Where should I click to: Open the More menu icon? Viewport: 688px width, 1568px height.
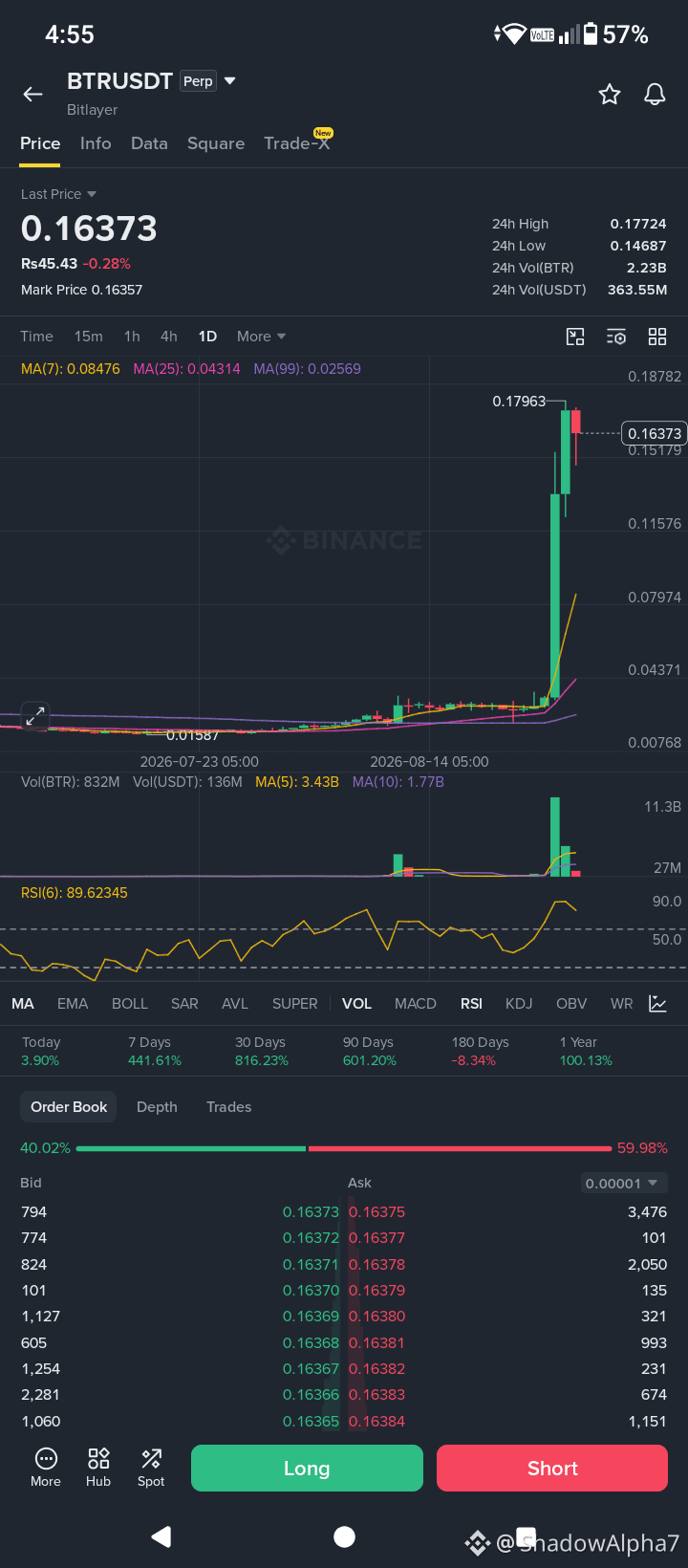point(46,1468)
